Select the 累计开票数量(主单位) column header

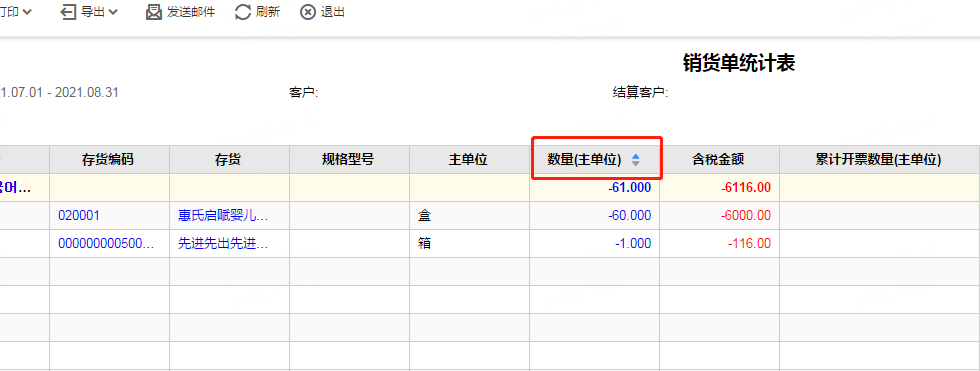click(879, 160)
